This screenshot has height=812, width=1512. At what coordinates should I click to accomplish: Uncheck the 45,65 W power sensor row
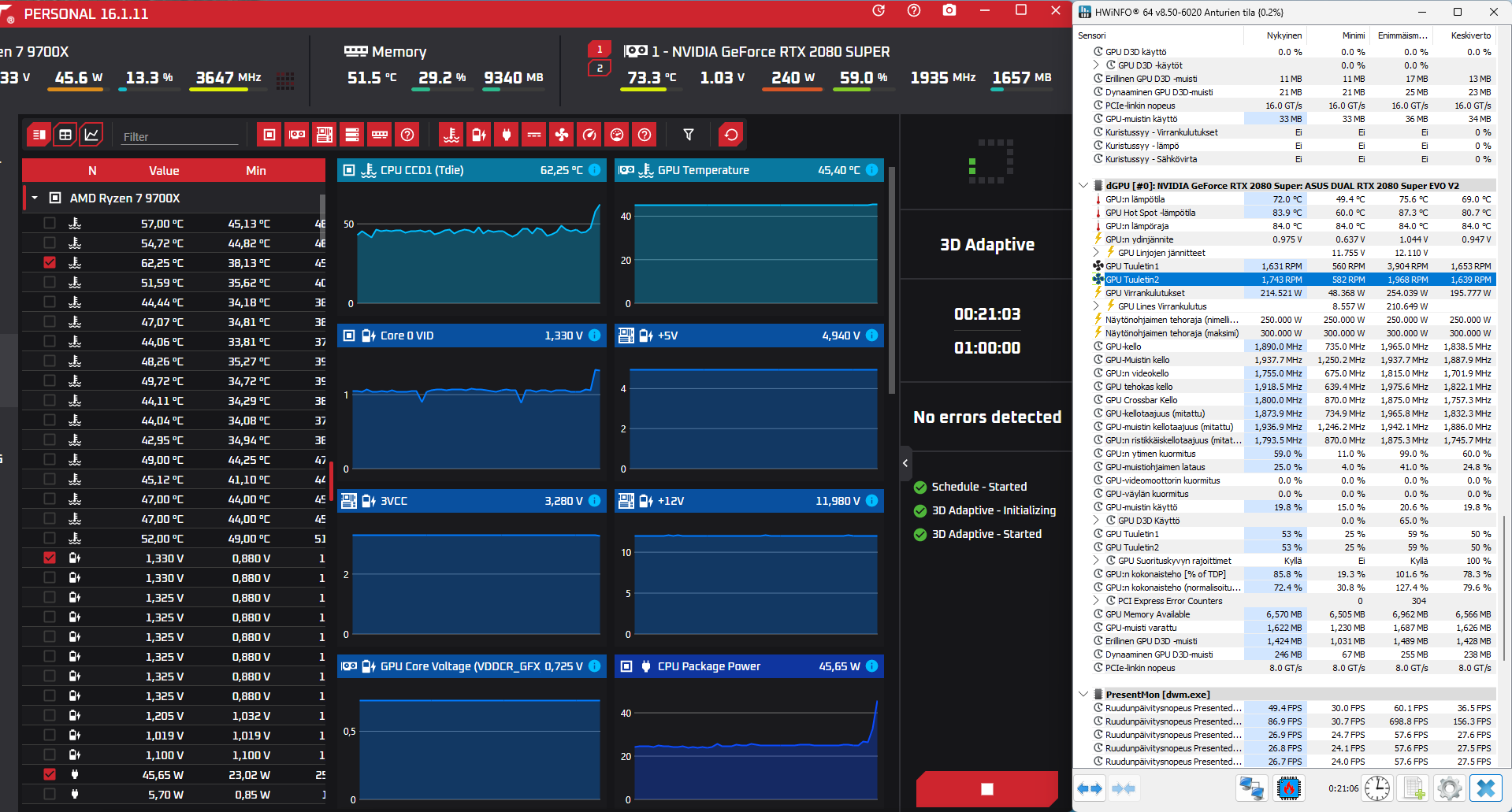(50, 775)
